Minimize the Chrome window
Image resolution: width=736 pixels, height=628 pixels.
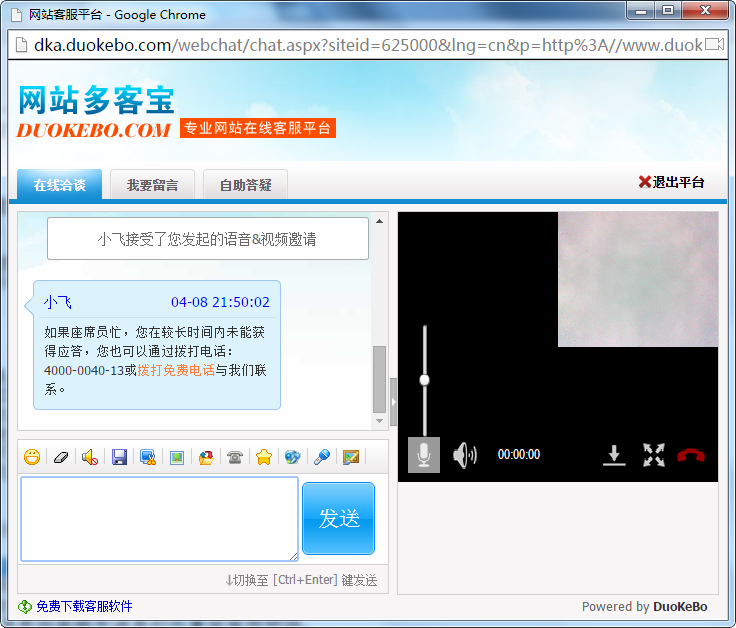pos(641,11)
